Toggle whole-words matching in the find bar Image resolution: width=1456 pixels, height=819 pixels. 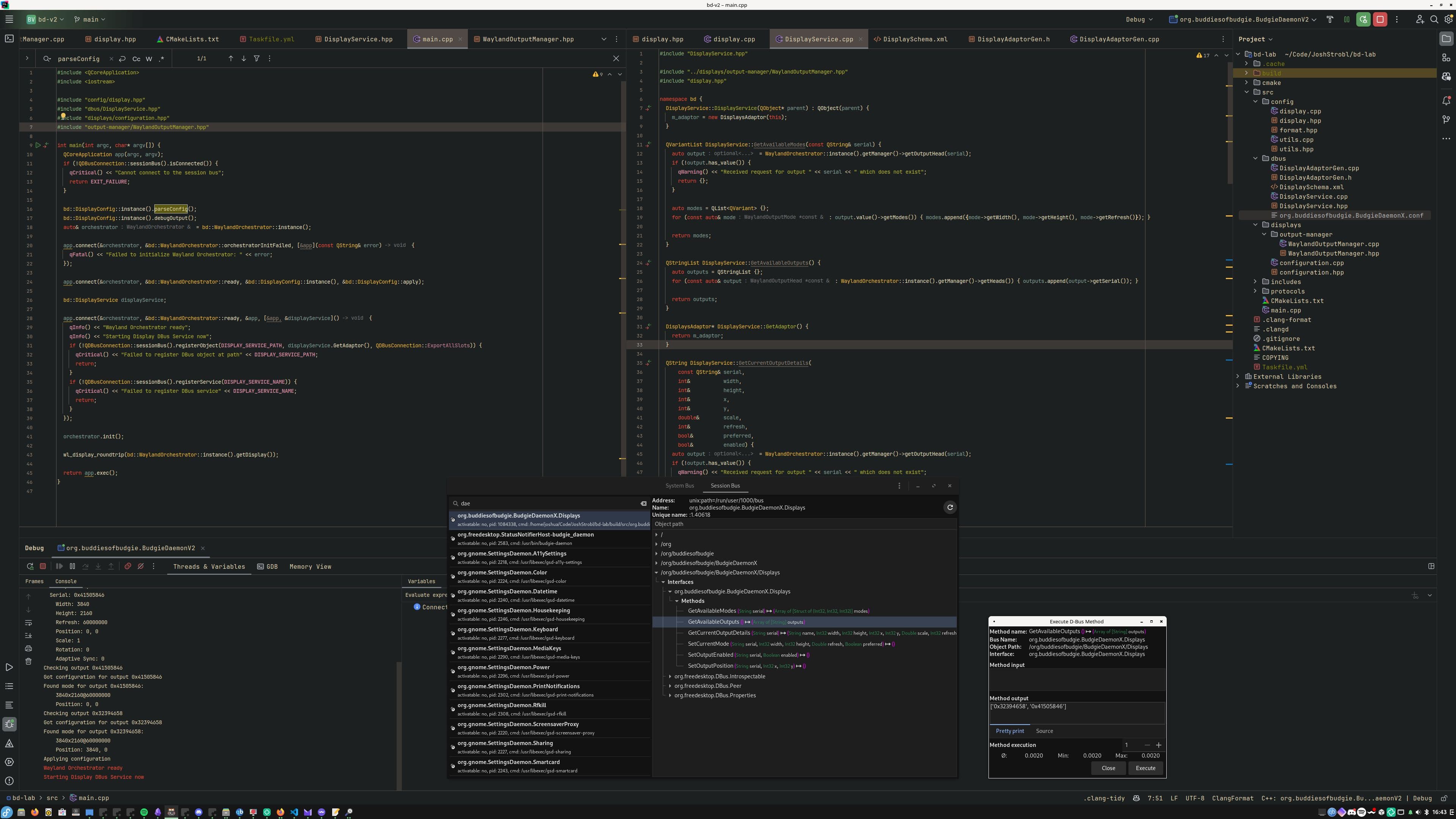149,58
